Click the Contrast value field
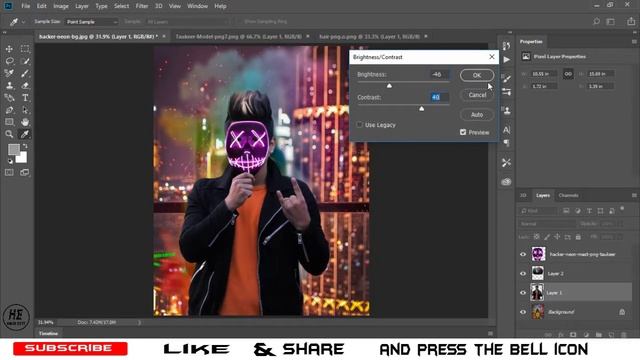Image resolution: width=640 pixels, height=360 pixels. [x=439, y=97]
